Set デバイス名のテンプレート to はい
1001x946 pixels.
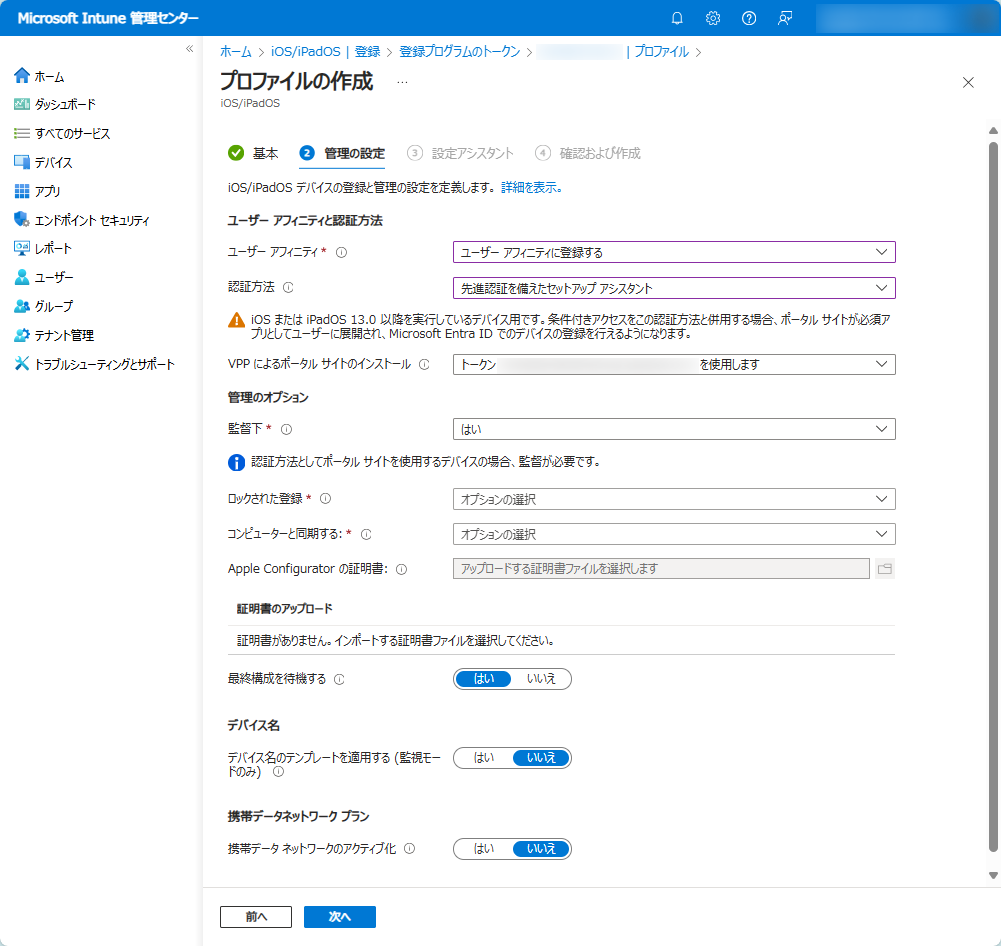point(483,758)
